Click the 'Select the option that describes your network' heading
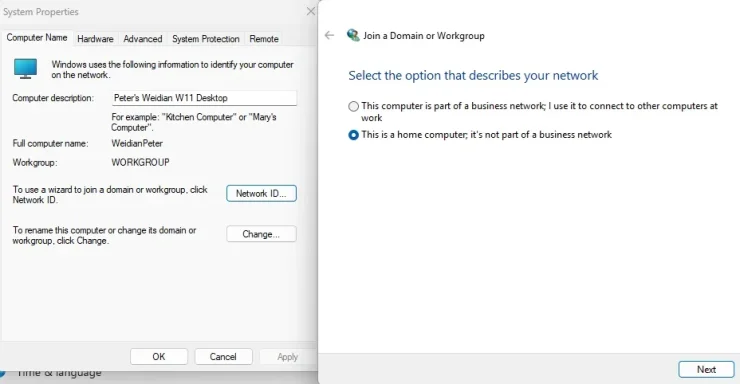 [x=473, y=75]
